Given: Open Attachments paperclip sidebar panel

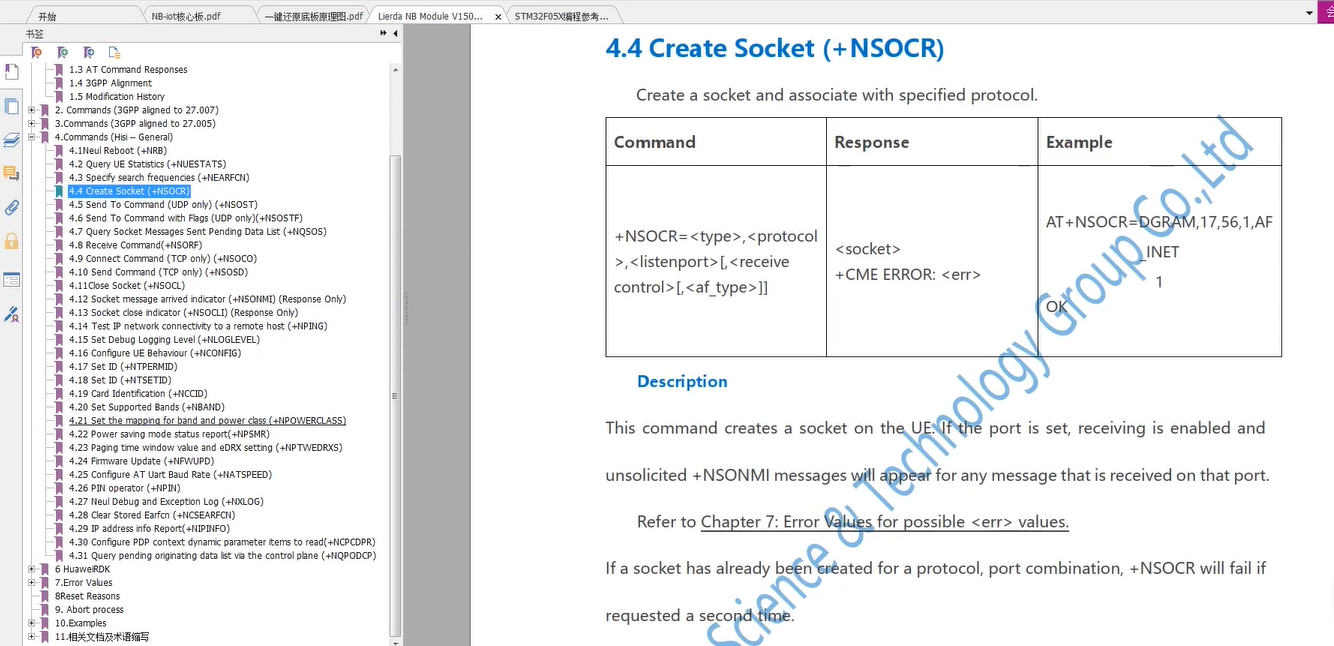Looking at the screenshot, I should tap(11, 208).
